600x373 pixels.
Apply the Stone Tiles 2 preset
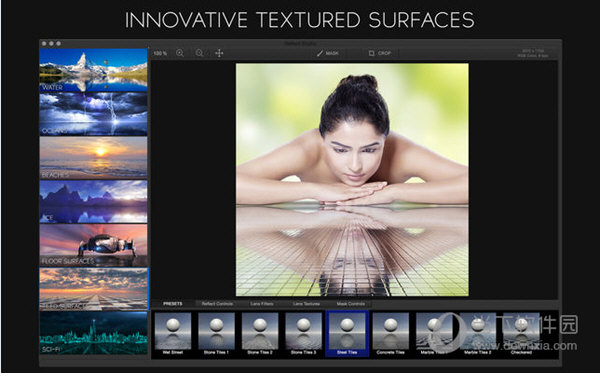tap(260, 334)
